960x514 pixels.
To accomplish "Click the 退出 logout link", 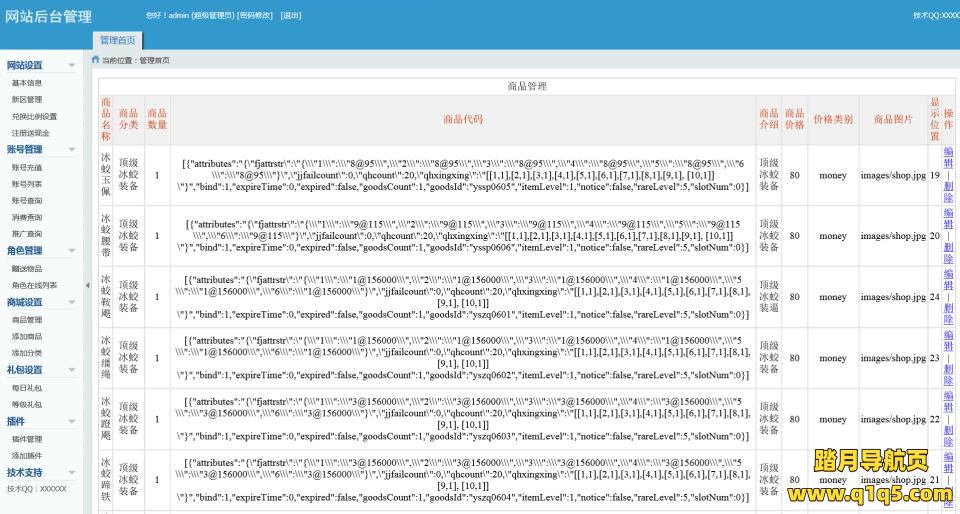I will 290,16.
